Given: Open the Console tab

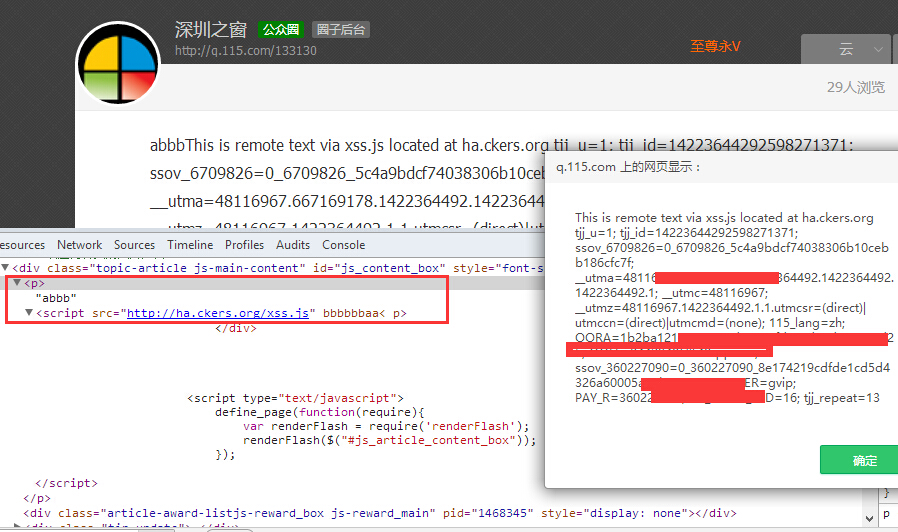Looking at the screenshot, I should click(x=344, y=245).
